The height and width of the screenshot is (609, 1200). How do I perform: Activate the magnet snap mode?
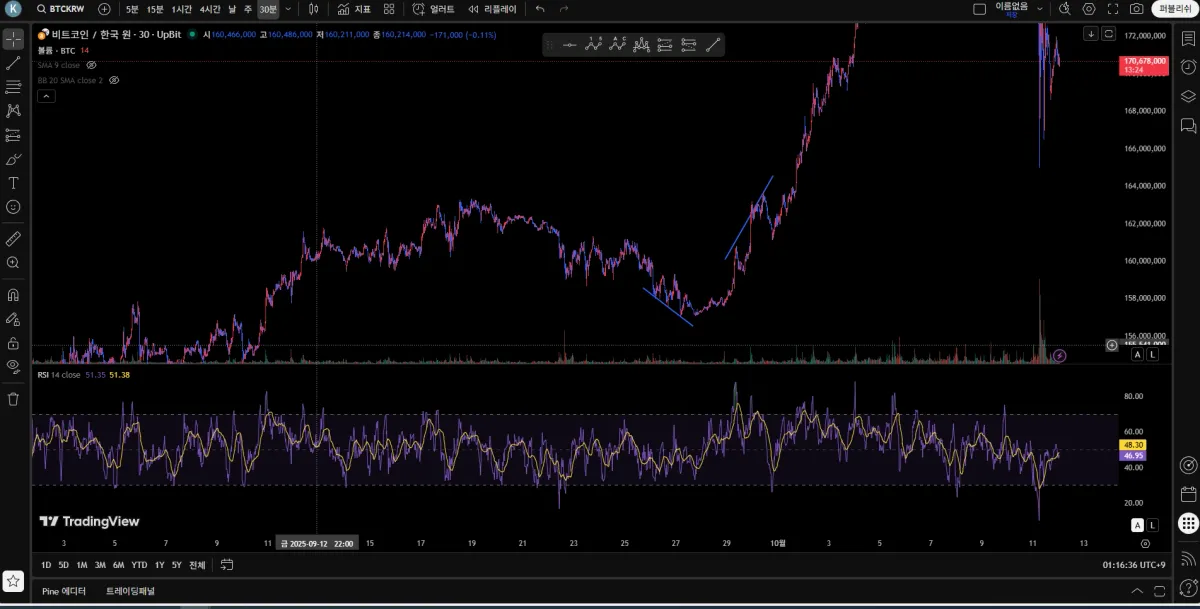13,295
